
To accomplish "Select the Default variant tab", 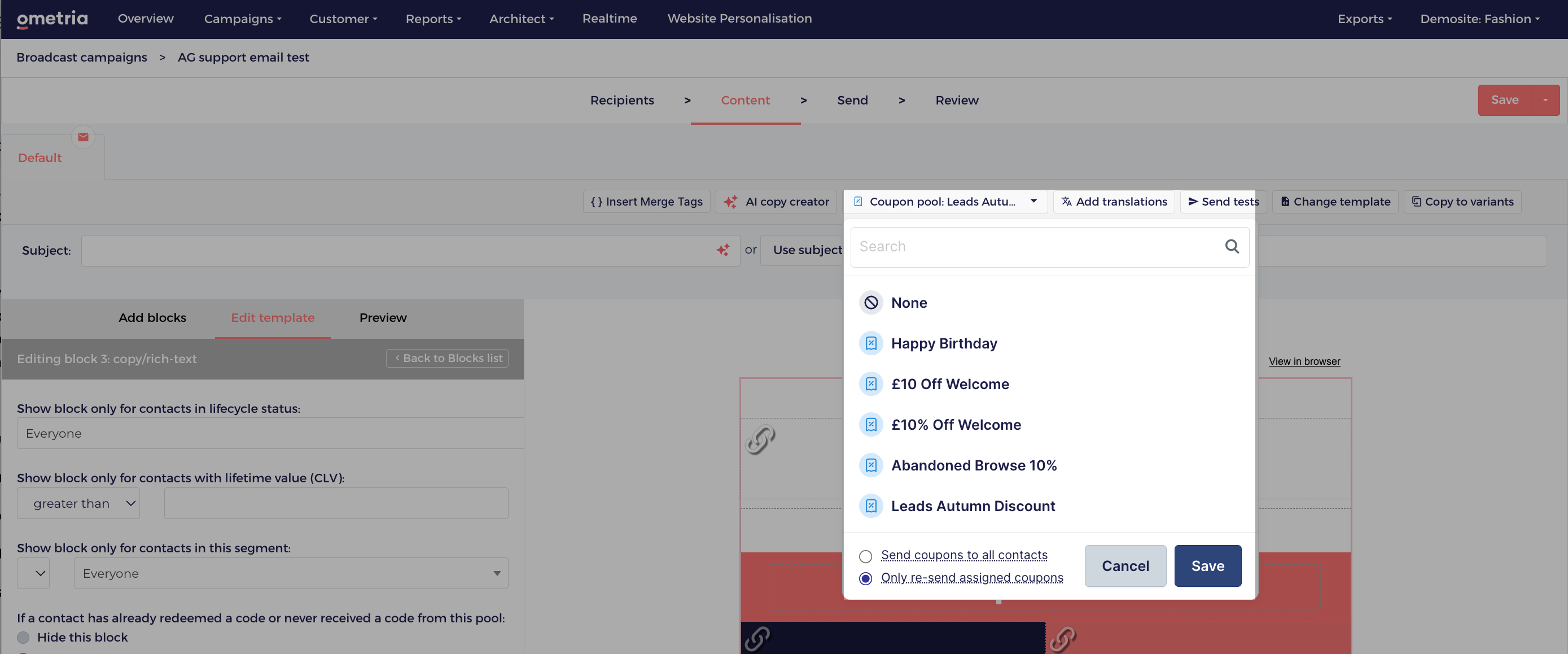I will [40, 158].
